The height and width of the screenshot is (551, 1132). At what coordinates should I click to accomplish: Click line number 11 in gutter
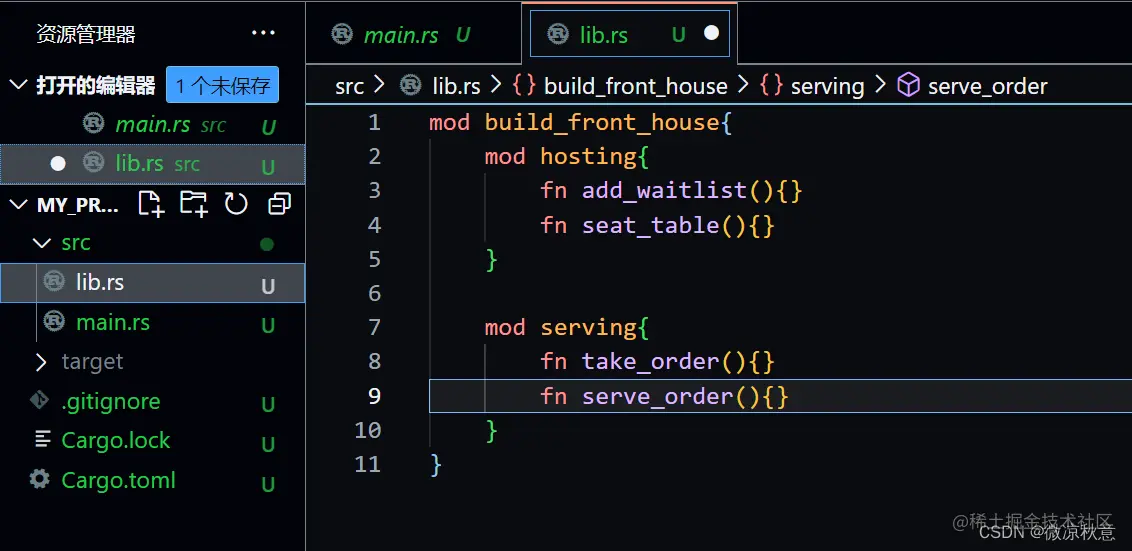click(367, 464)
